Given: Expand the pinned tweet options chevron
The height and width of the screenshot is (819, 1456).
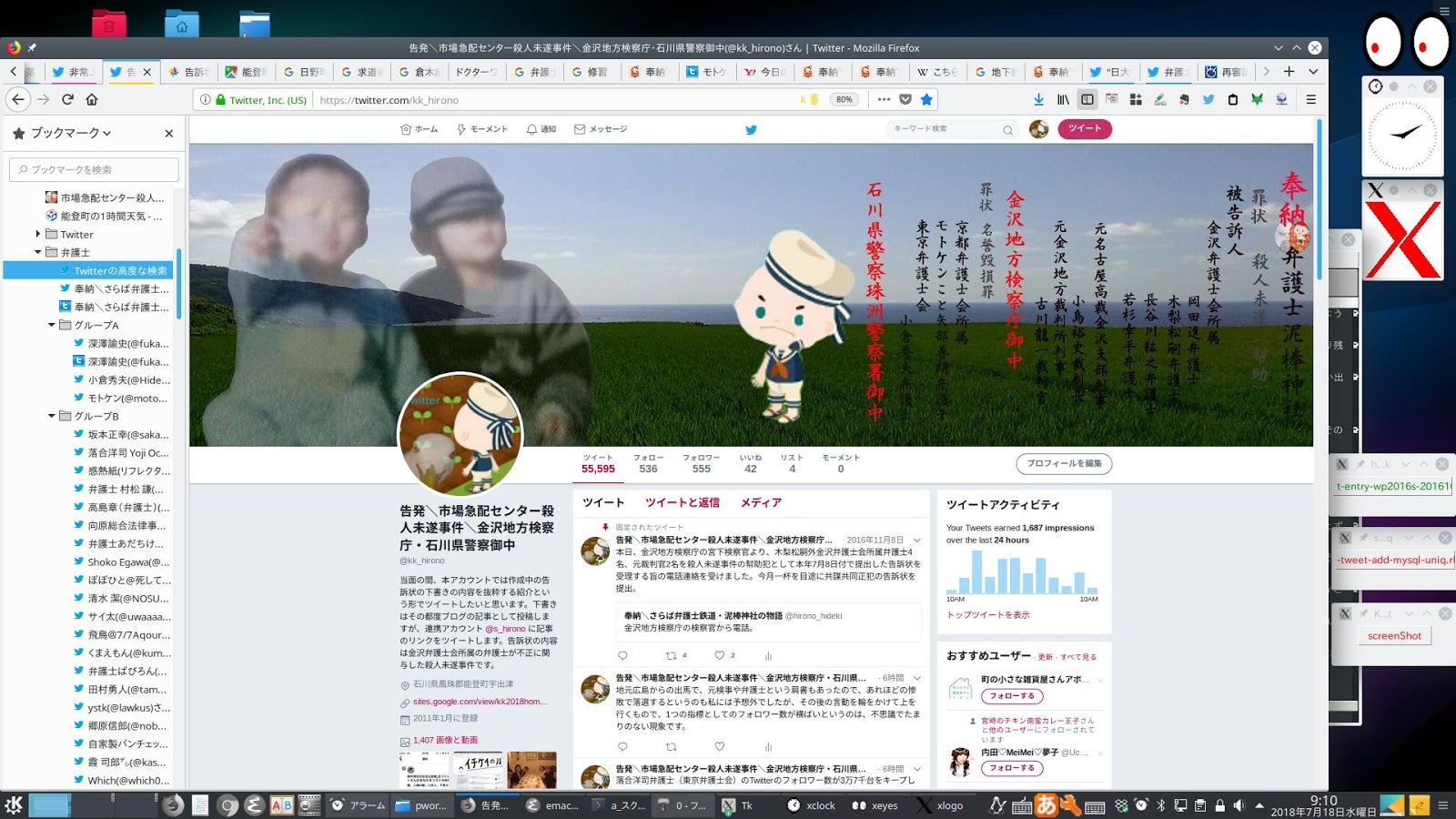Looking at the screenshot, I should [917, 540].
